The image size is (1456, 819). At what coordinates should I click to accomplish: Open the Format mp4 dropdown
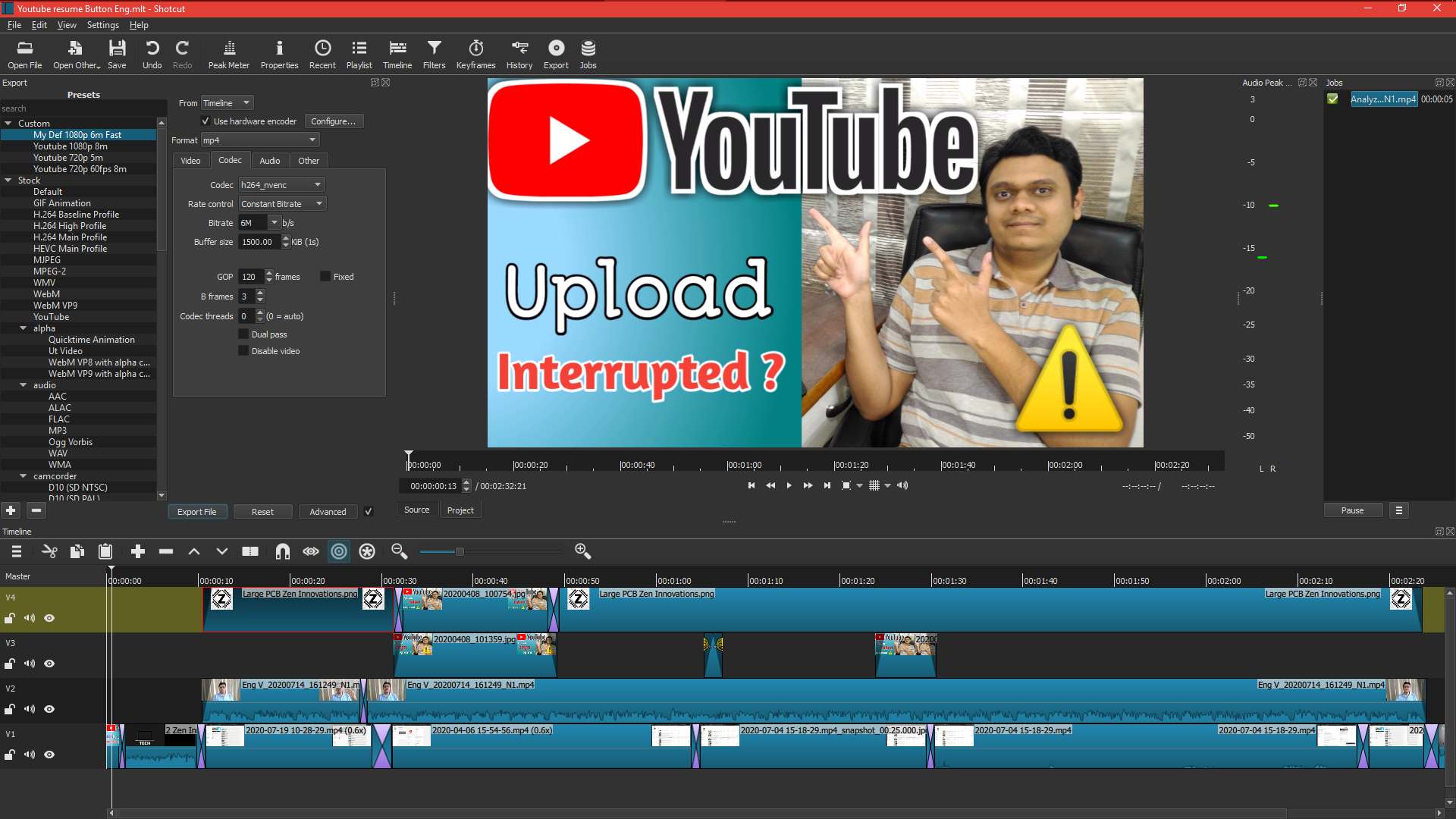[259, 140]
